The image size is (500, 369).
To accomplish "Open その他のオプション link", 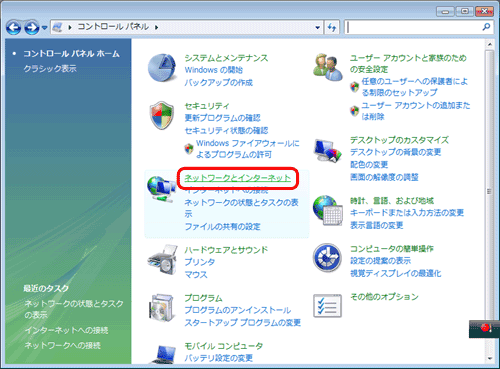I will coord(384,297).
